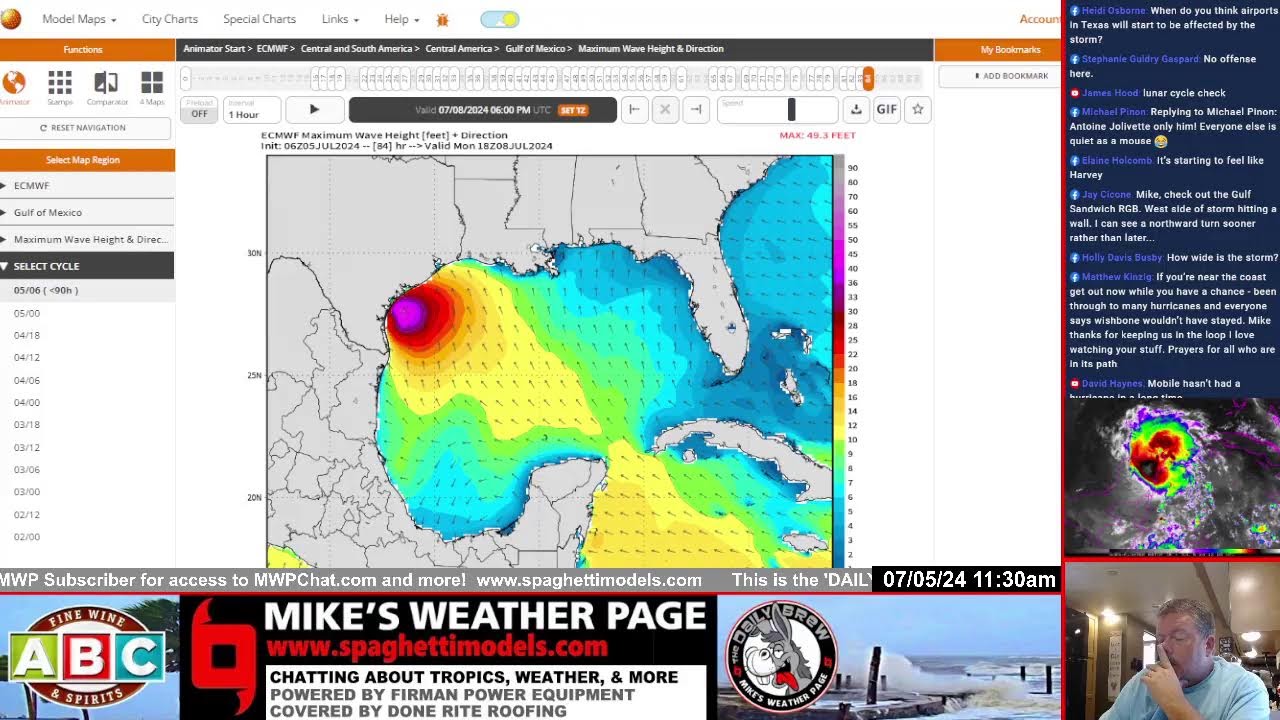Image resolution: width=1280 pixels, height=720 pixels.
Task: Click Central and South America breadcrumb
Action: (x=356, y=48)
